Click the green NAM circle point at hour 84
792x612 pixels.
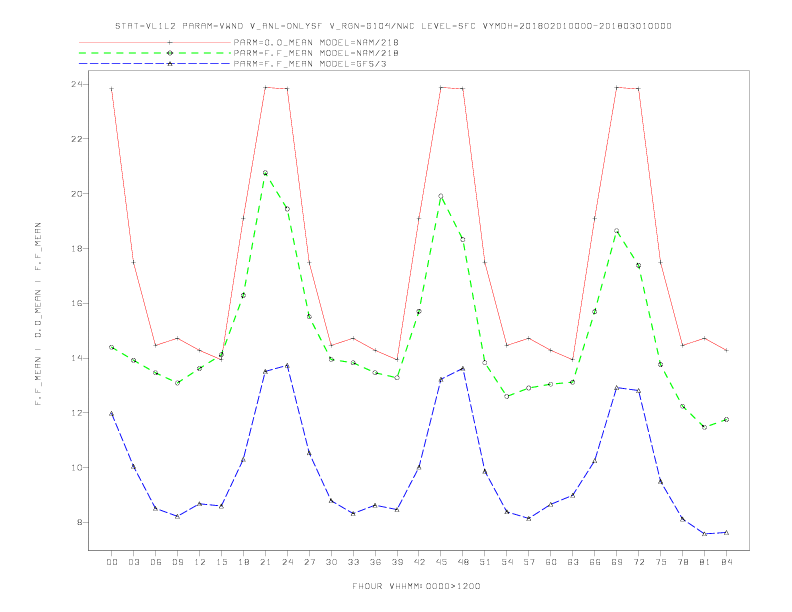pyautogui.click(x=726, y=420)
